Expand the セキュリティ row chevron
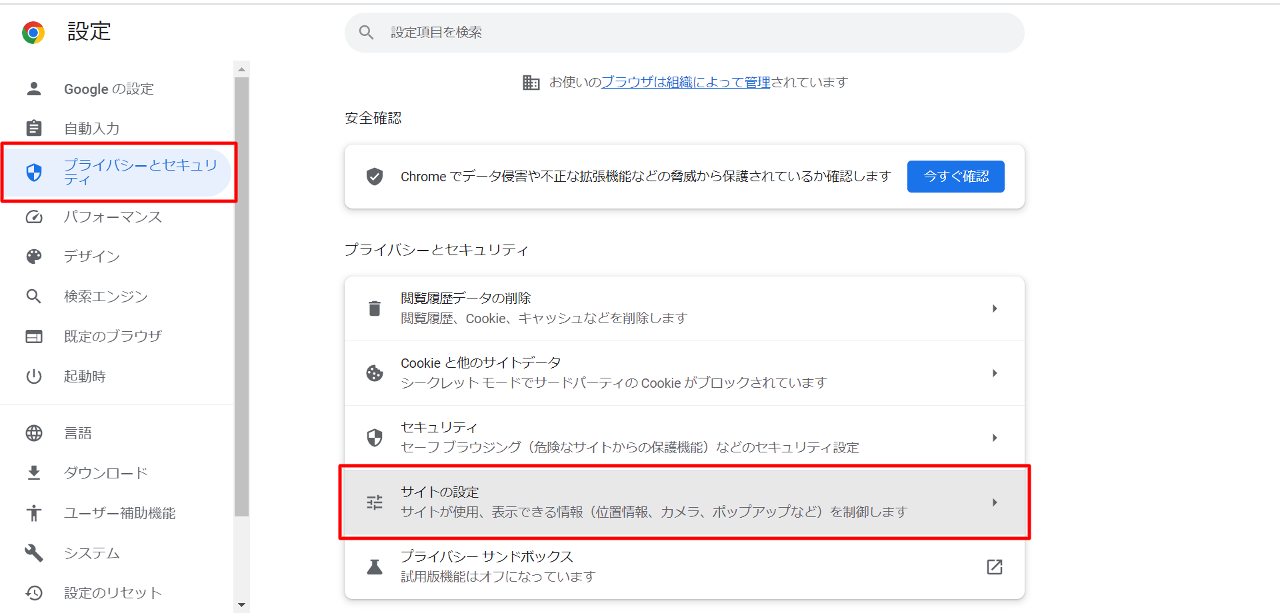 point(994,437)
